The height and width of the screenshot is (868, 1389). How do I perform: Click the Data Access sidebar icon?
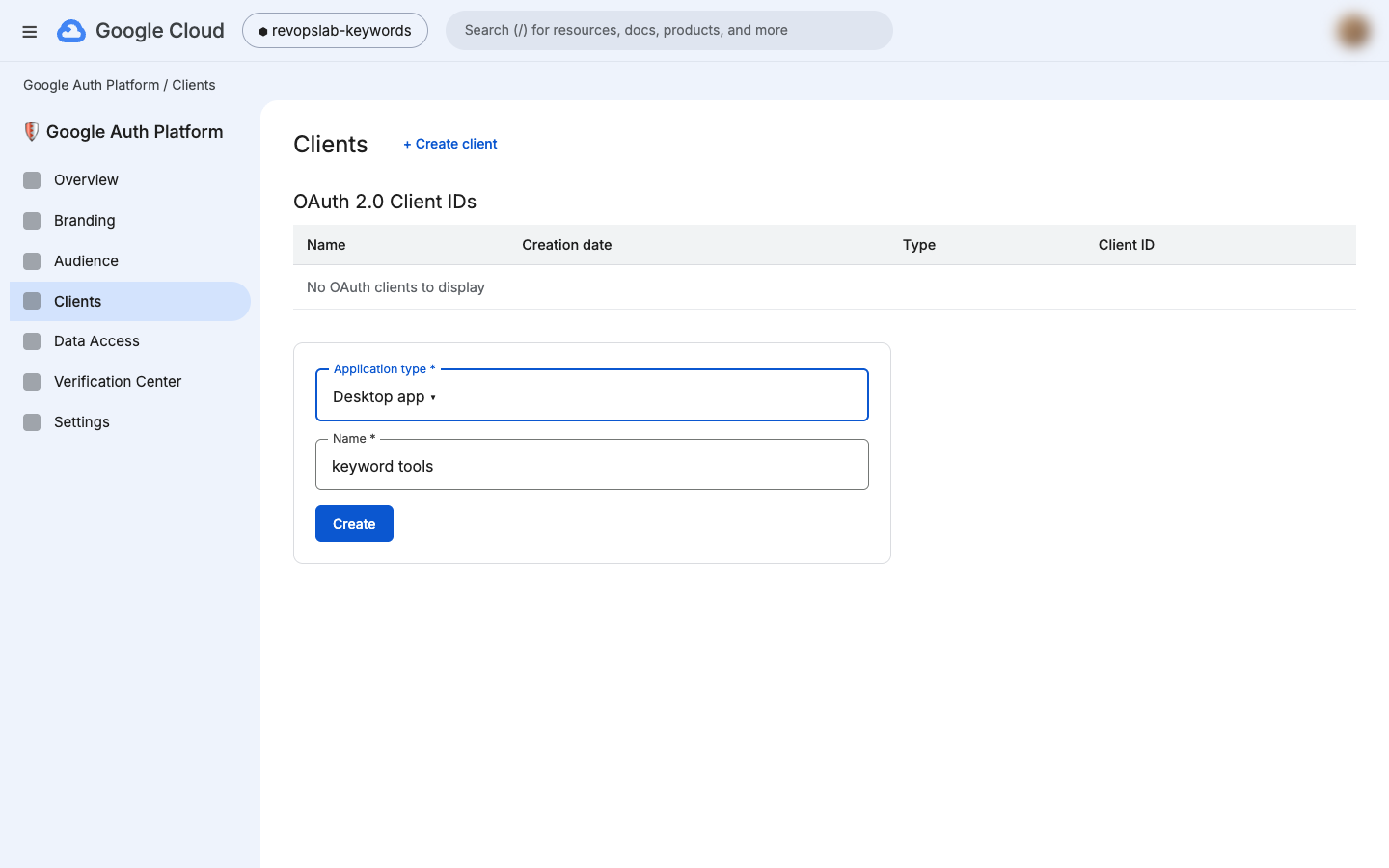[32, 341]
